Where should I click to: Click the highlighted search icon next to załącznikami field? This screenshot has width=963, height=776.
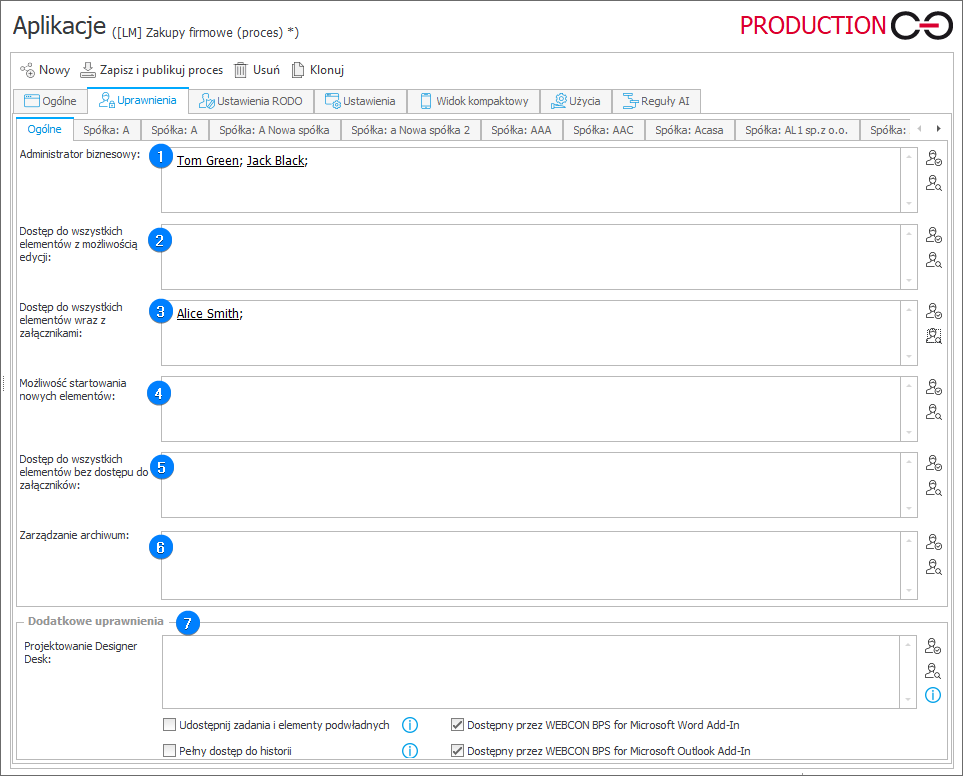[933, 335]
